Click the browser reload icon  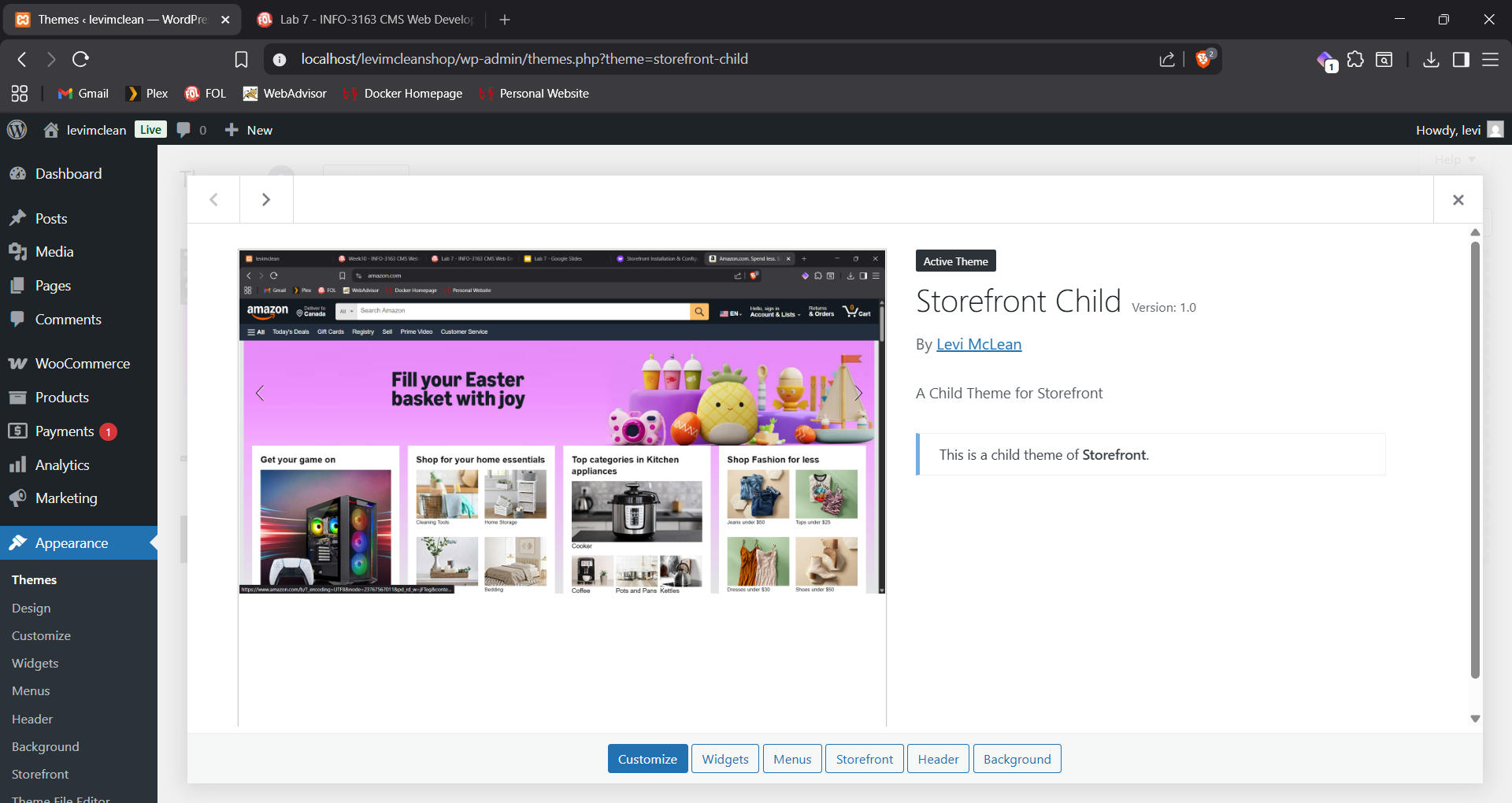(80, 59)
